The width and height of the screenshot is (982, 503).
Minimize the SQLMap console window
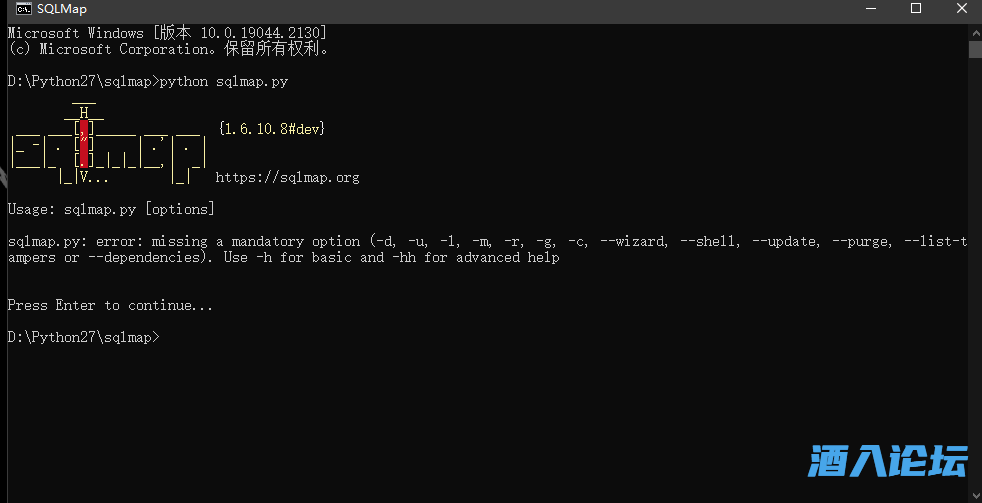click(868, 9)
